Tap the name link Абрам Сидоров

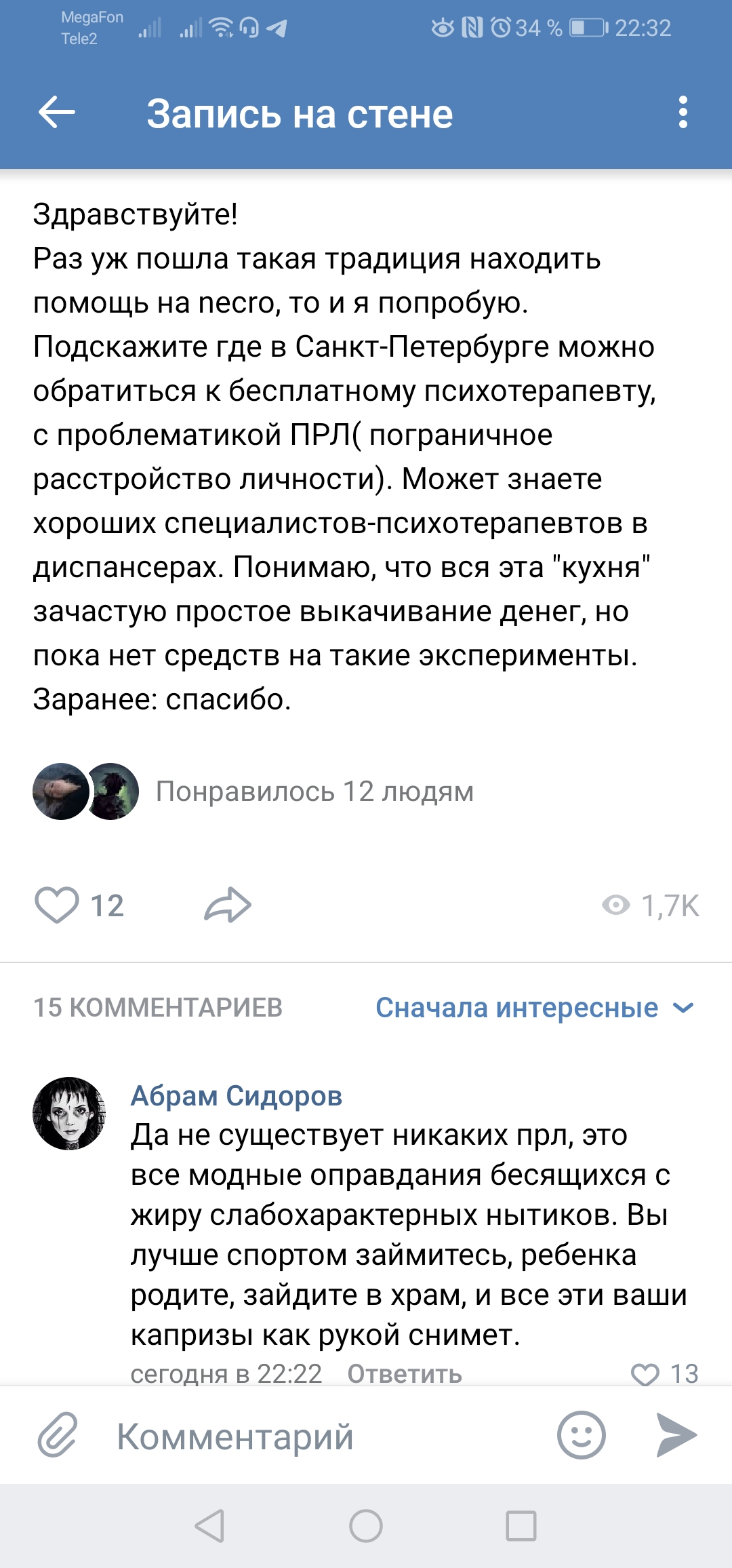237,1096
